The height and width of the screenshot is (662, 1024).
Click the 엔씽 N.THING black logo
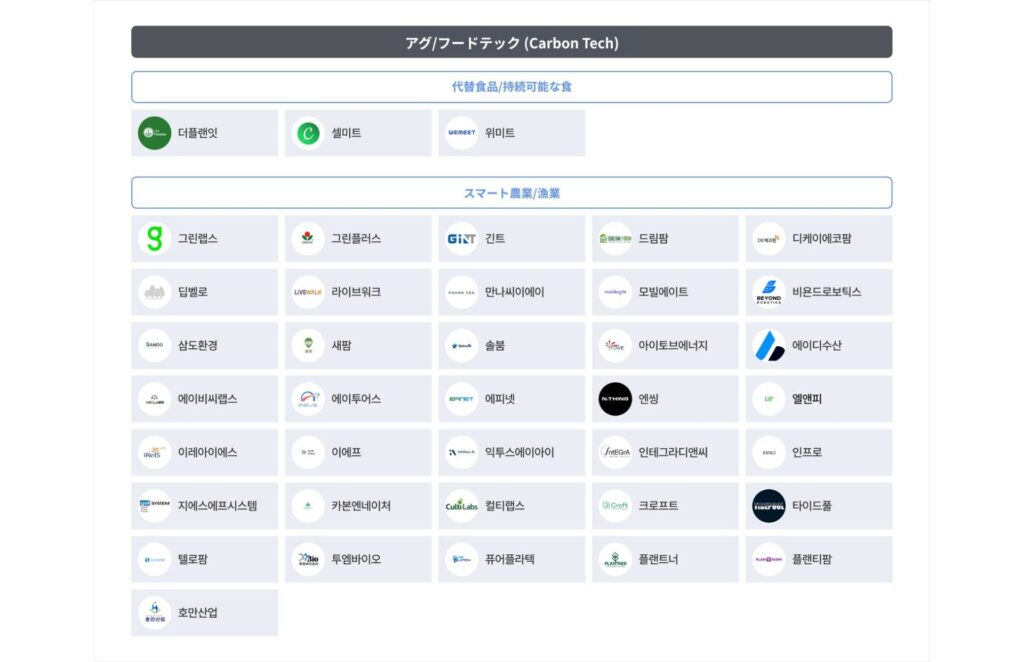click(x=615, y=399)
